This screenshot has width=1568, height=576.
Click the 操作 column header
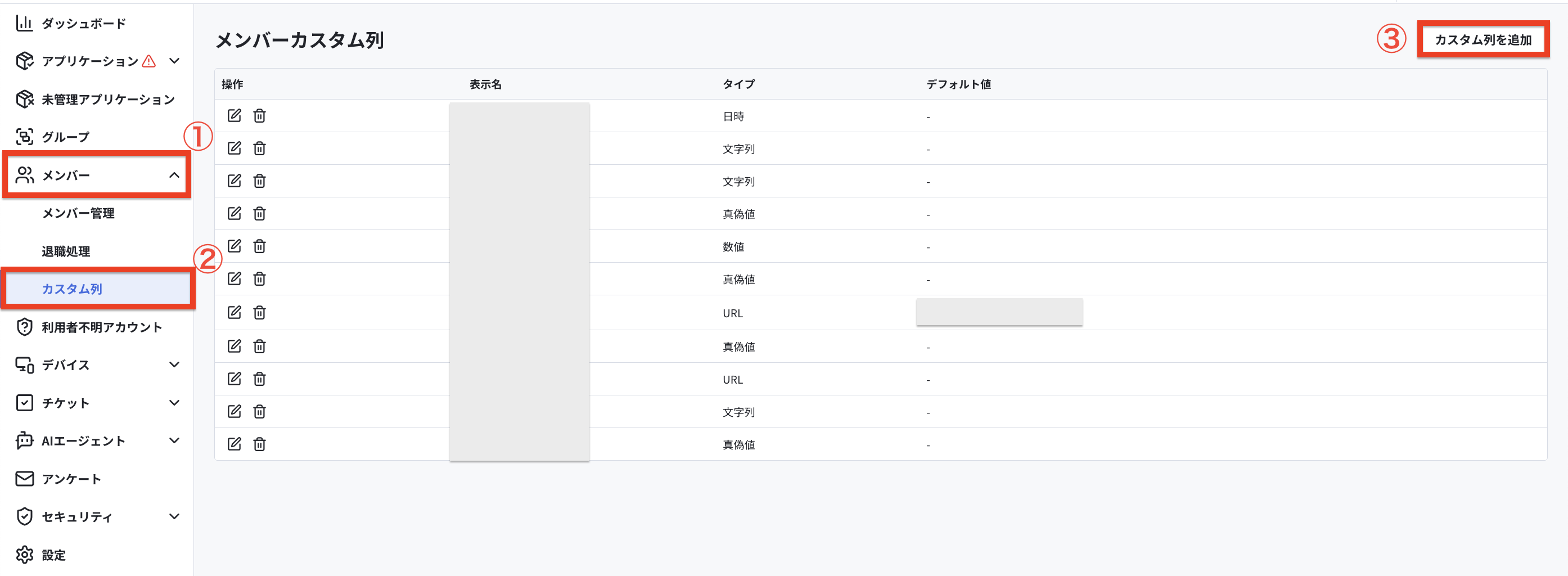[x=232, y=84]
